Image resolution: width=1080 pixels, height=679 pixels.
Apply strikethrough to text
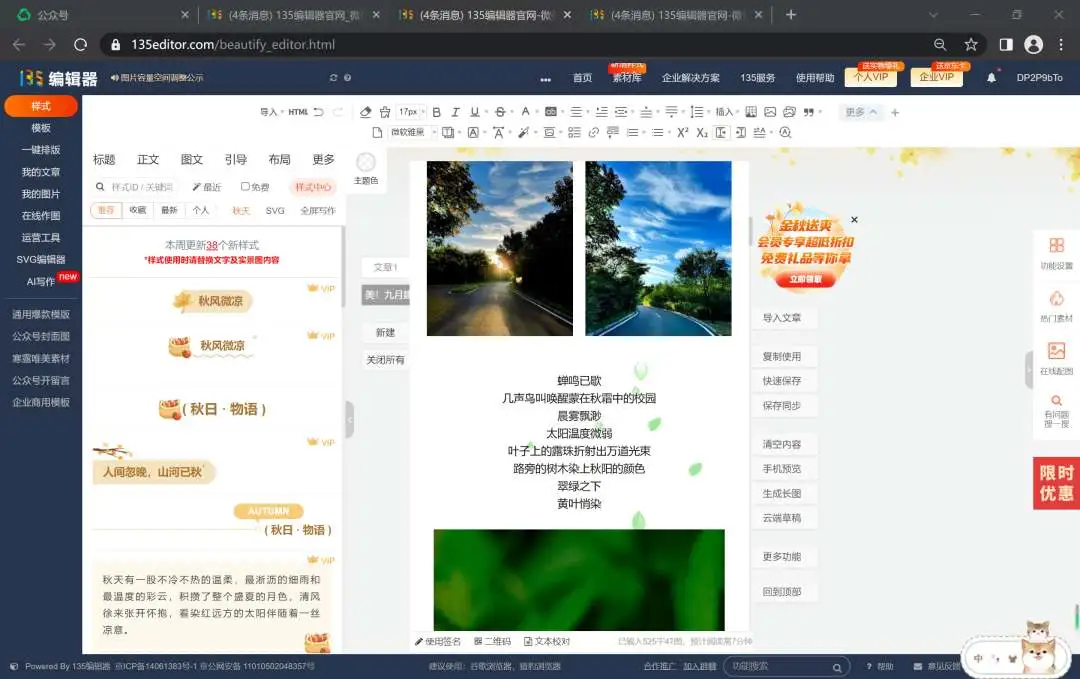tap(501, 112)
